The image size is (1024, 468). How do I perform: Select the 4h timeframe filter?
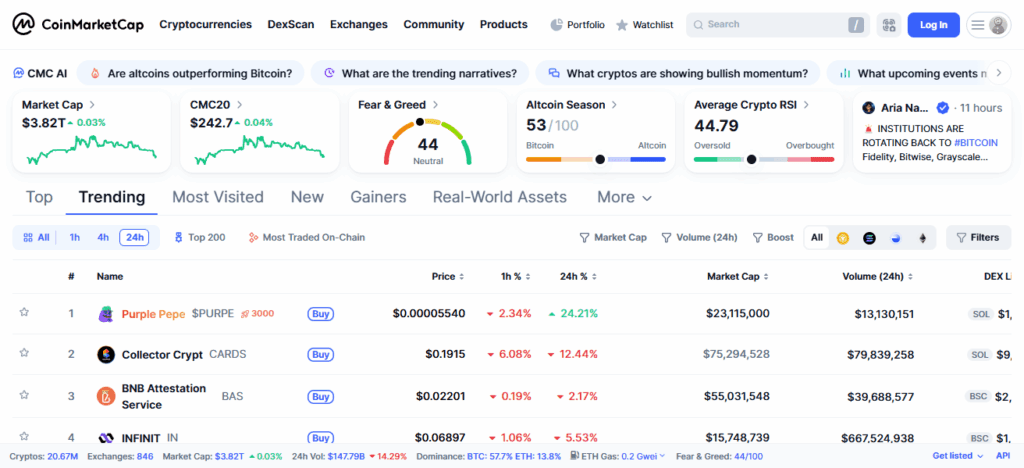pos(103,238)
